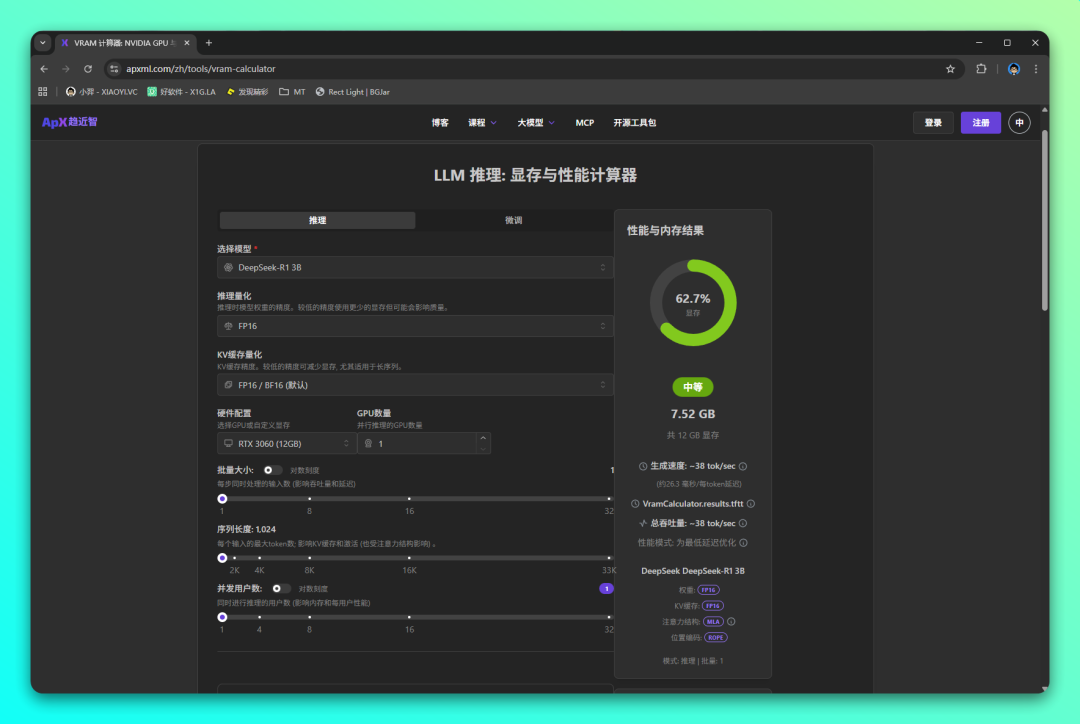
Task: Click the ApX logo in the header
Action: (70, 122)
